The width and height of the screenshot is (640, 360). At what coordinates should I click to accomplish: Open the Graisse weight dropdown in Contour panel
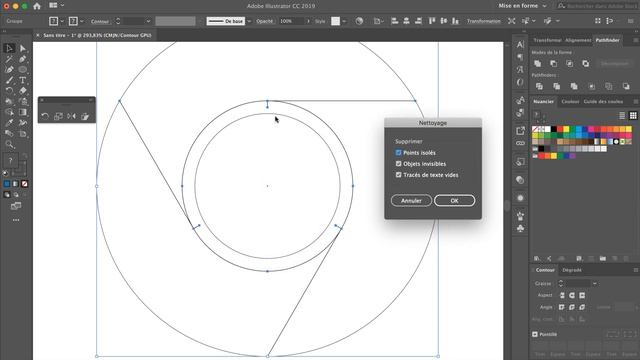(595, 283)
